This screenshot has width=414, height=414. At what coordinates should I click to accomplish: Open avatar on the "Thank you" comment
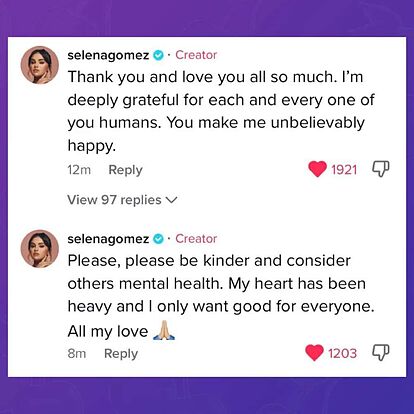(40, 65)
